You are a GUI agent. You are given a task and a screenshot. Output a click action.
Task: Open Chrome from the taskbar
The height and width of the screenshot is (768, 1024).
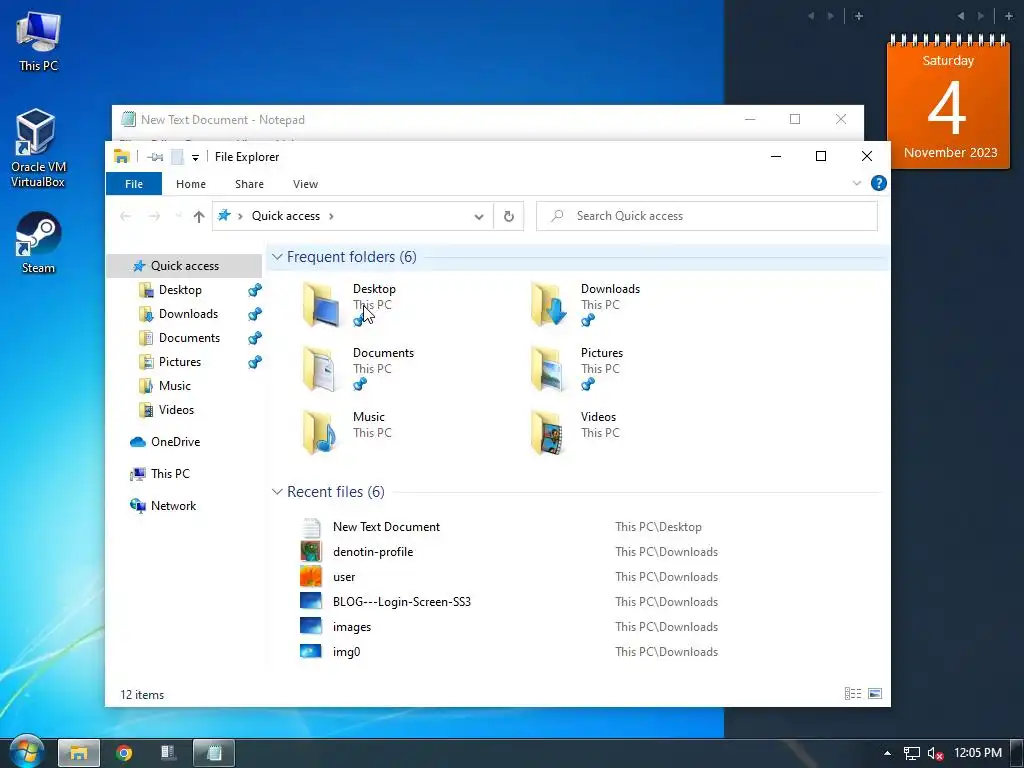pyautogui.click(x=123, y=753)
